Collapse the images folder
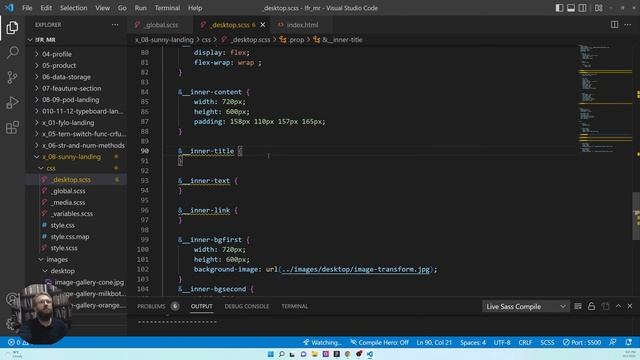 (x=76, y=260)
